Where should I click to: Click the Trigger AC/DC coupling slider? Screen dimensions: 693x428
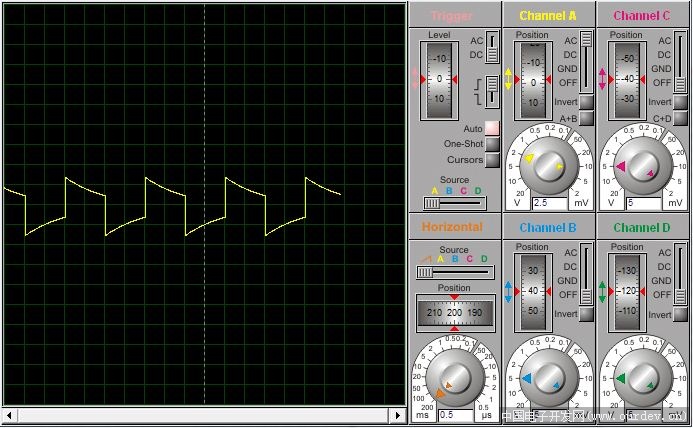click(x=492, y=47)
